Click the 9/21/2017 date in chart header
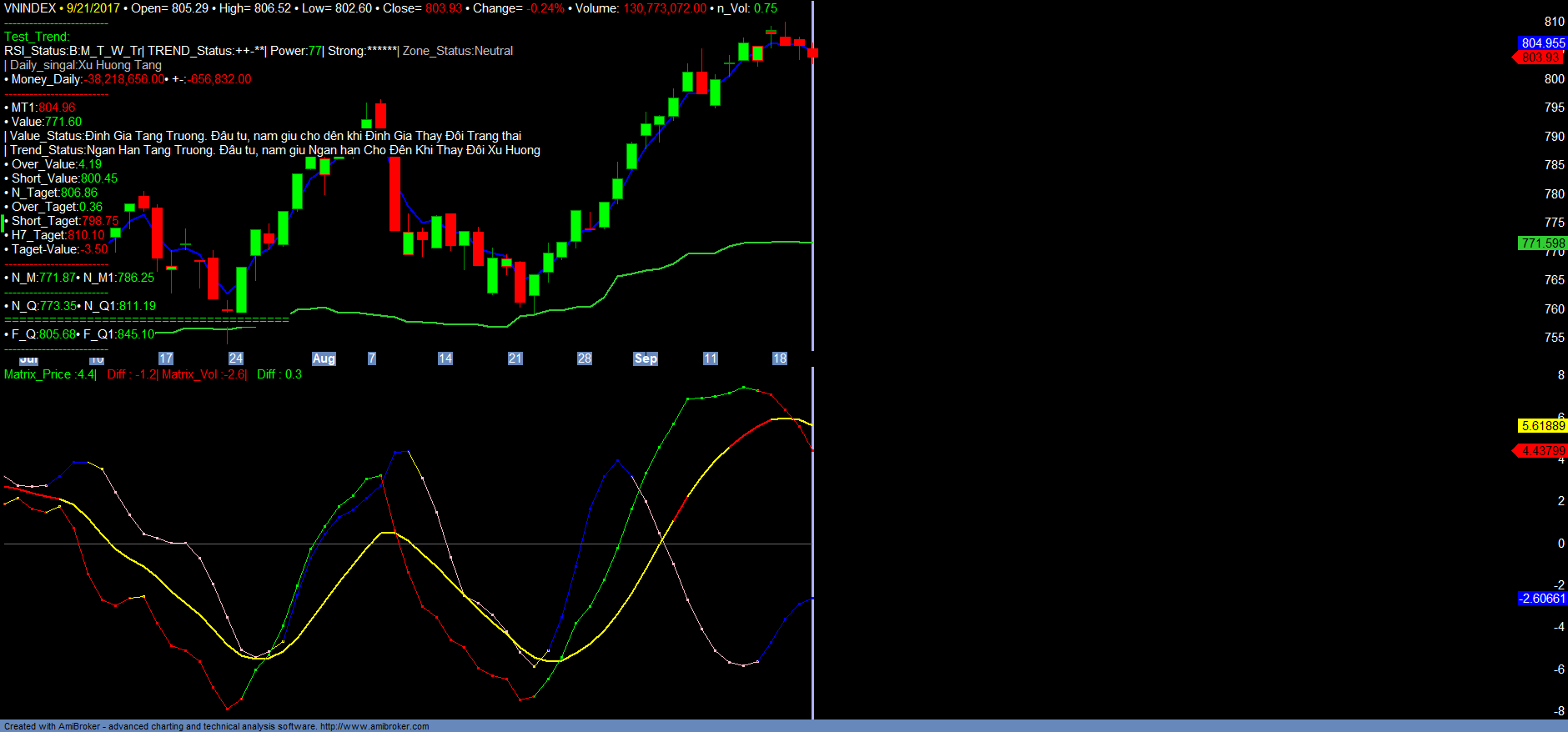Viewport: 1568px width, 732px height. [x=93, y=8]
